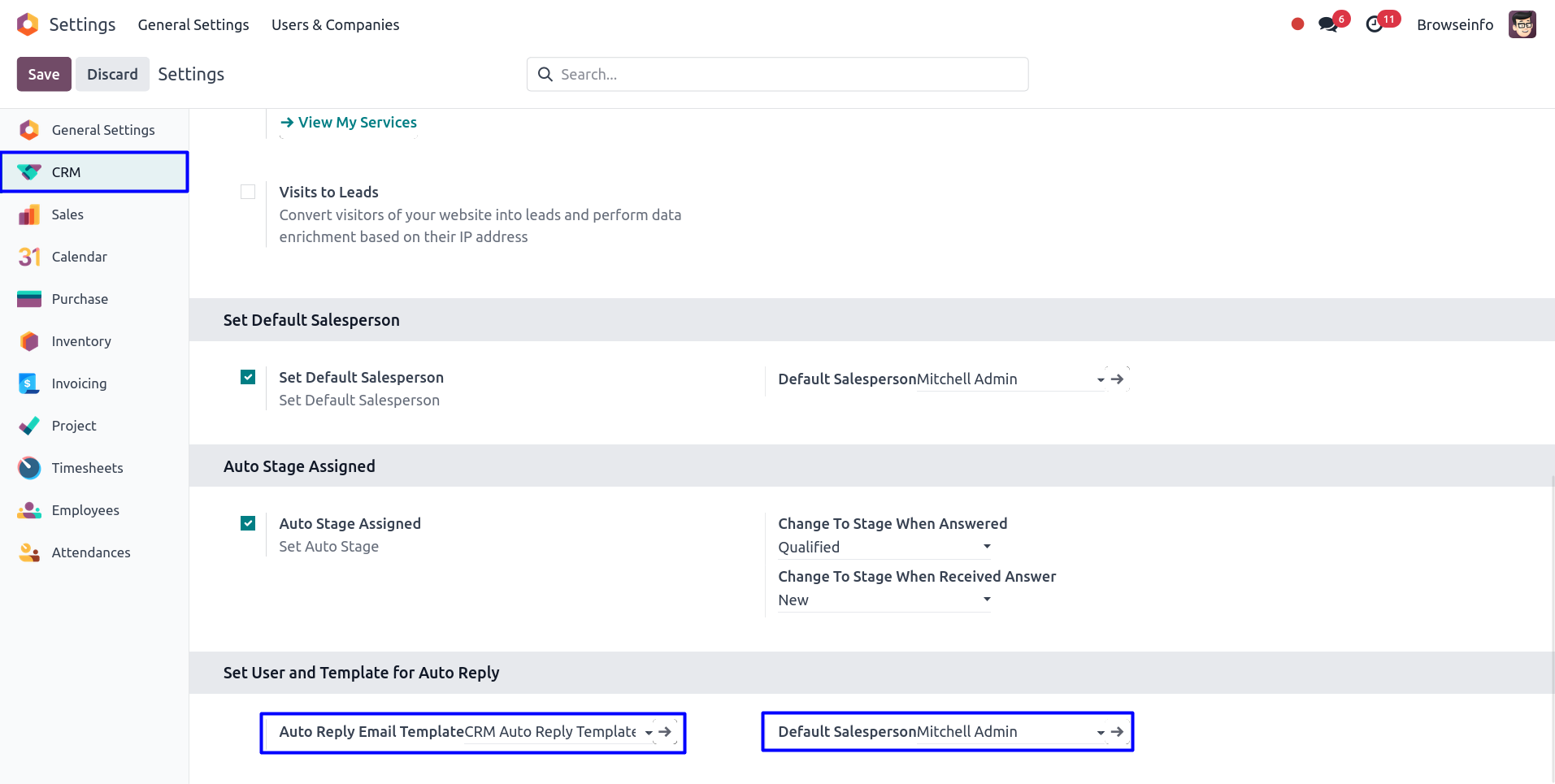Image resolution: width=1555 pixels, height=784 pixels.
Task: Open the activities clock icon
Action: [x=1374, y=24]
